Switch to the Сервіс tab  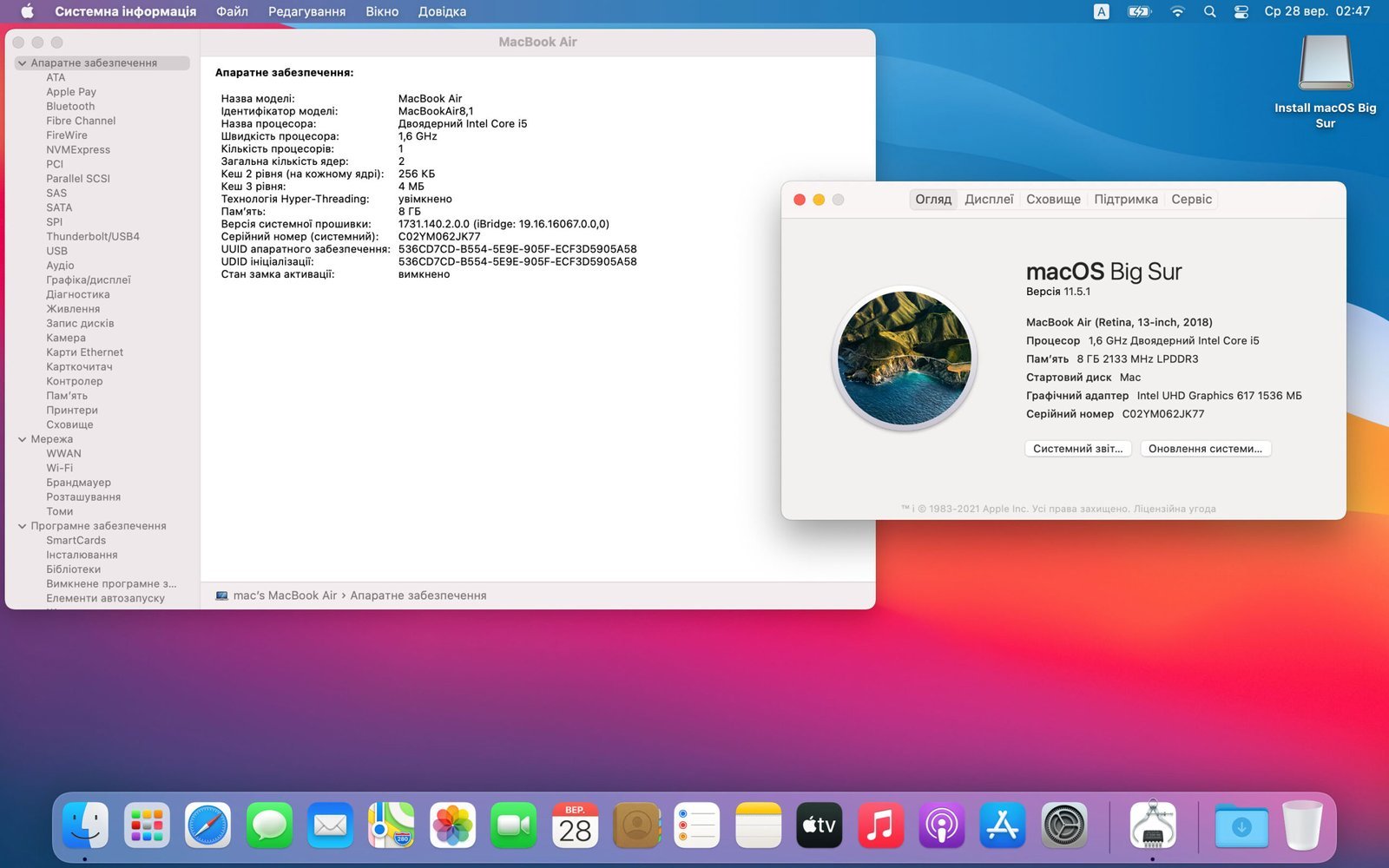pos(1191,200)
